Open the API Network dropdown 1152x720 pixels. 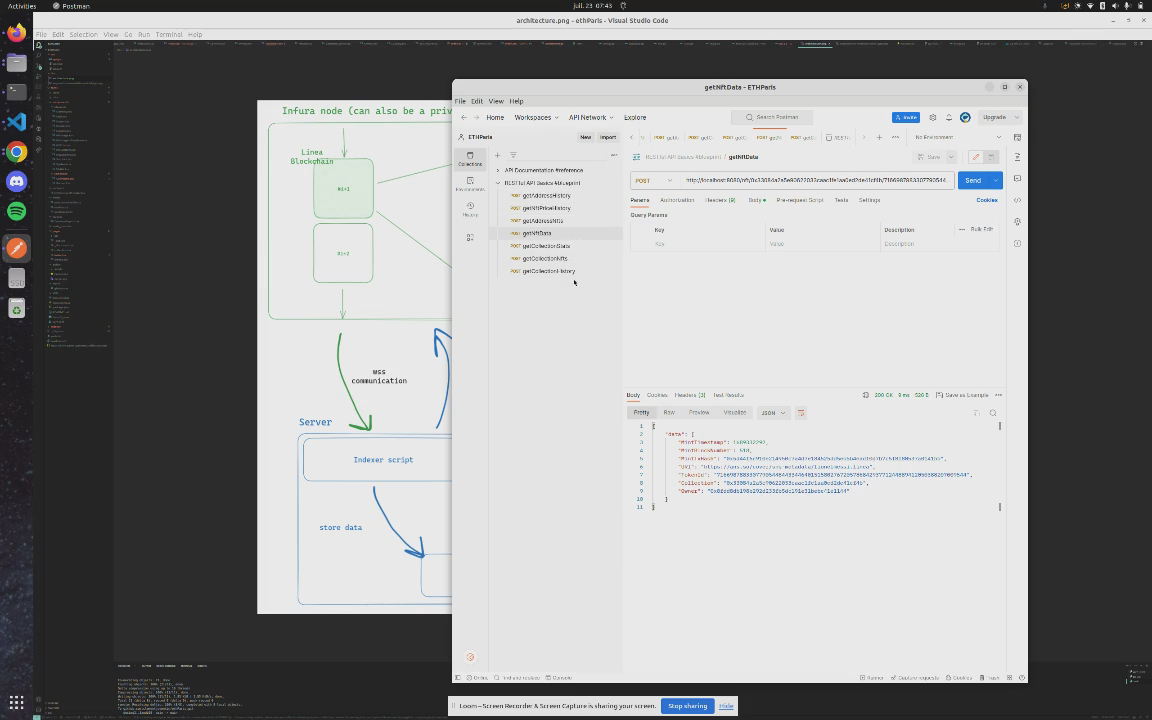pos(591,118)
